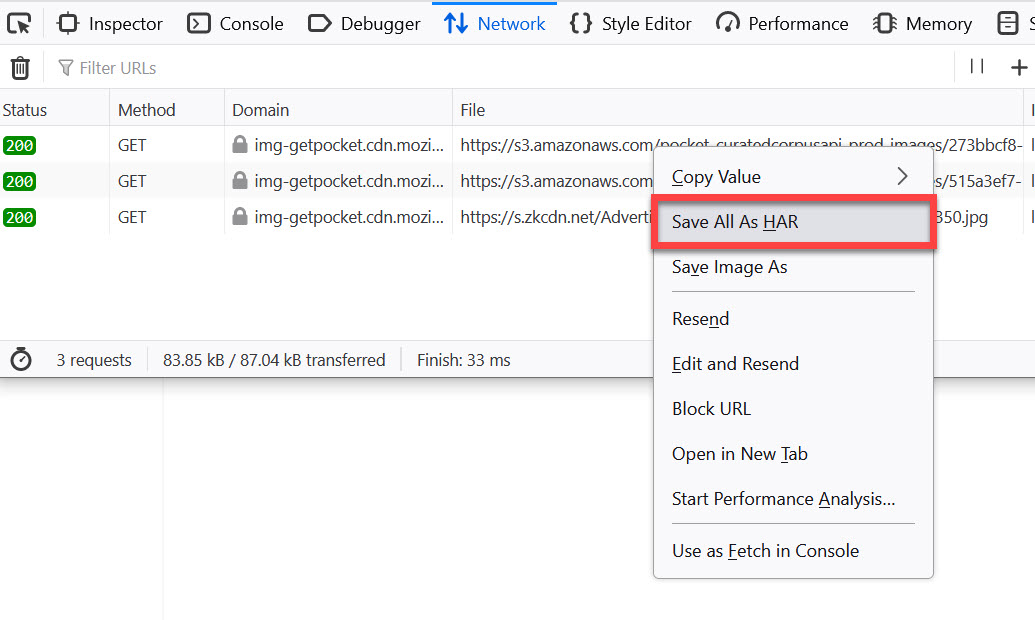Click Edit and Resend option
Viewport: 1035px width, 620px height.
(x=735, y=364)
